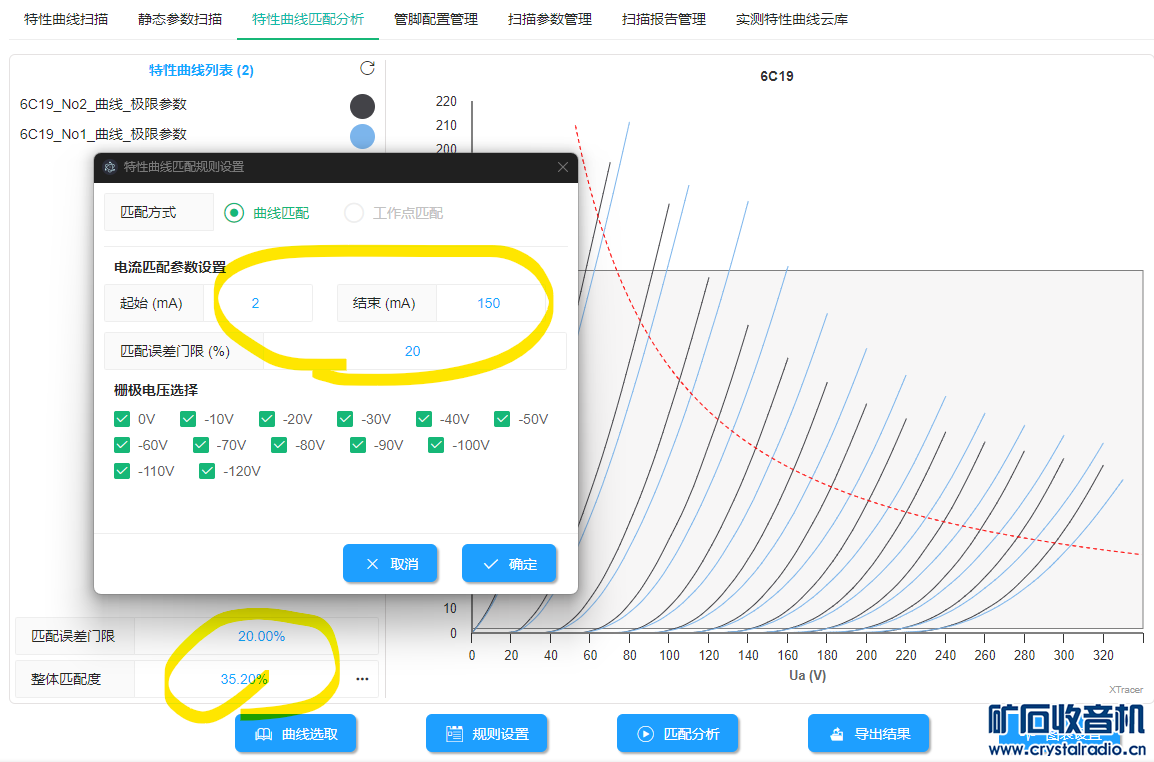
Task: Toggle the -40V grid voltage checkbox
Action: point(424,419)
